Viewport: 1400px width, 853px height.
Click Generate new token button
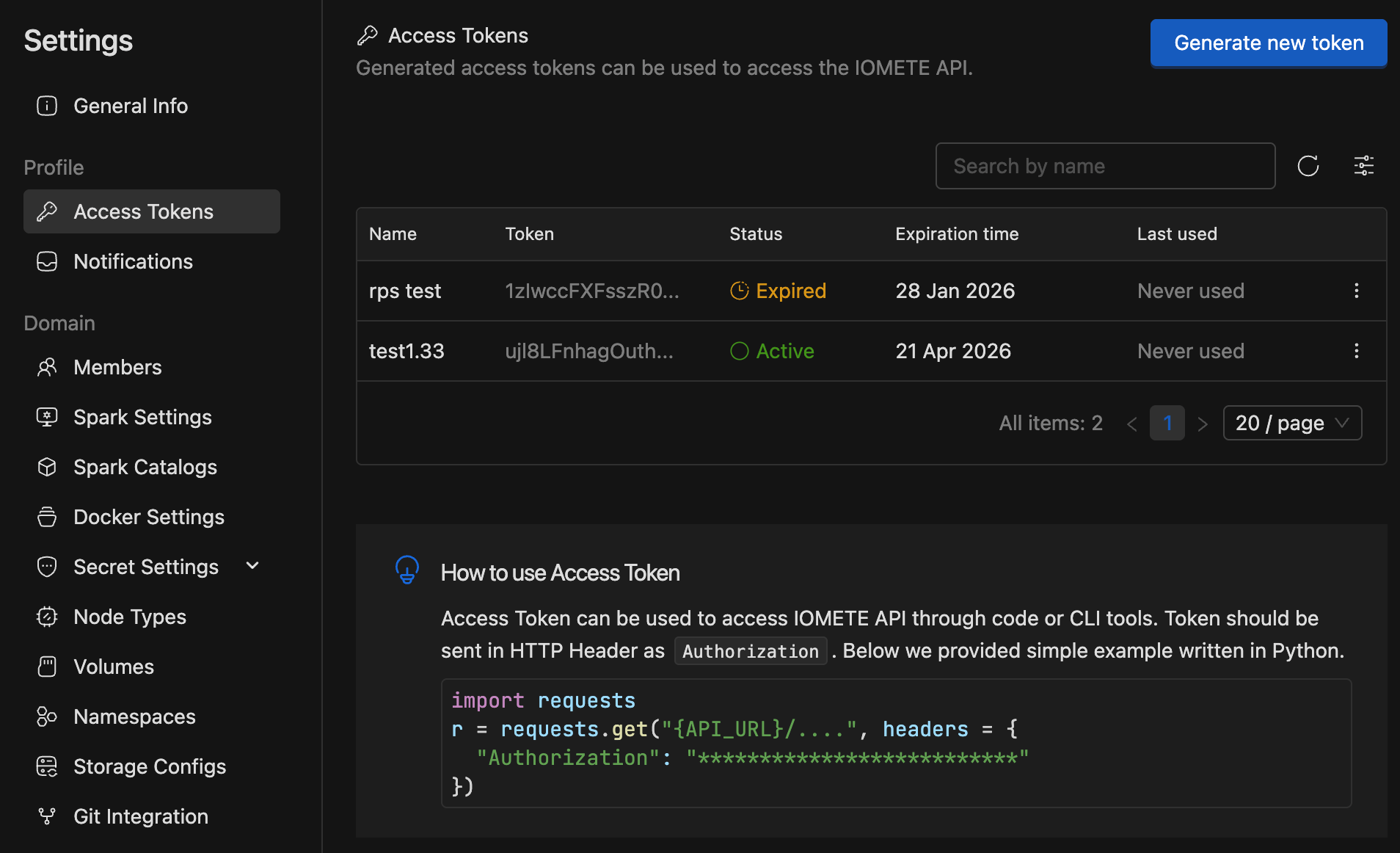[1268, 43]
